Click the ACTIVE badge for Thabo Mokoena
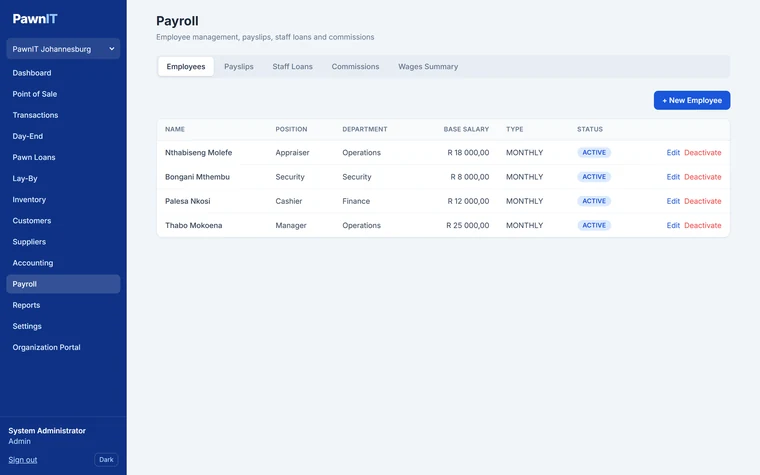The height and width of the screenshot is (475, 760). (x=594, y=225)
